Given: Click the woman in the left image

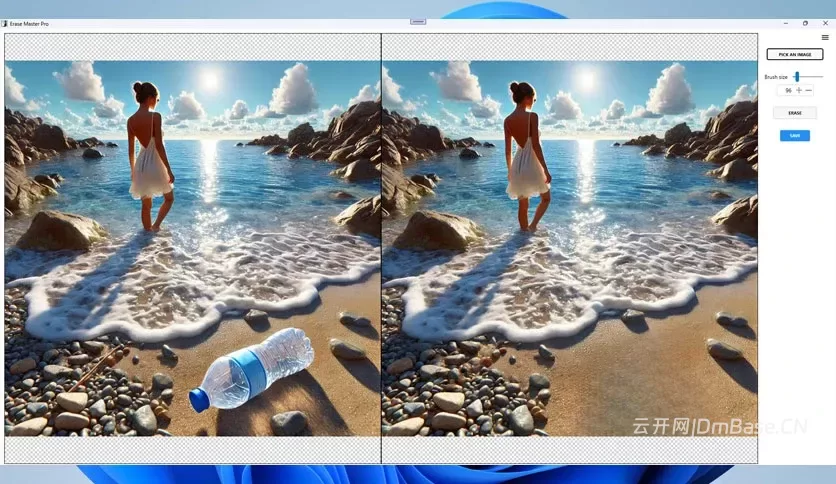Looking at the screenshot, I should click(x=150, y=156).
